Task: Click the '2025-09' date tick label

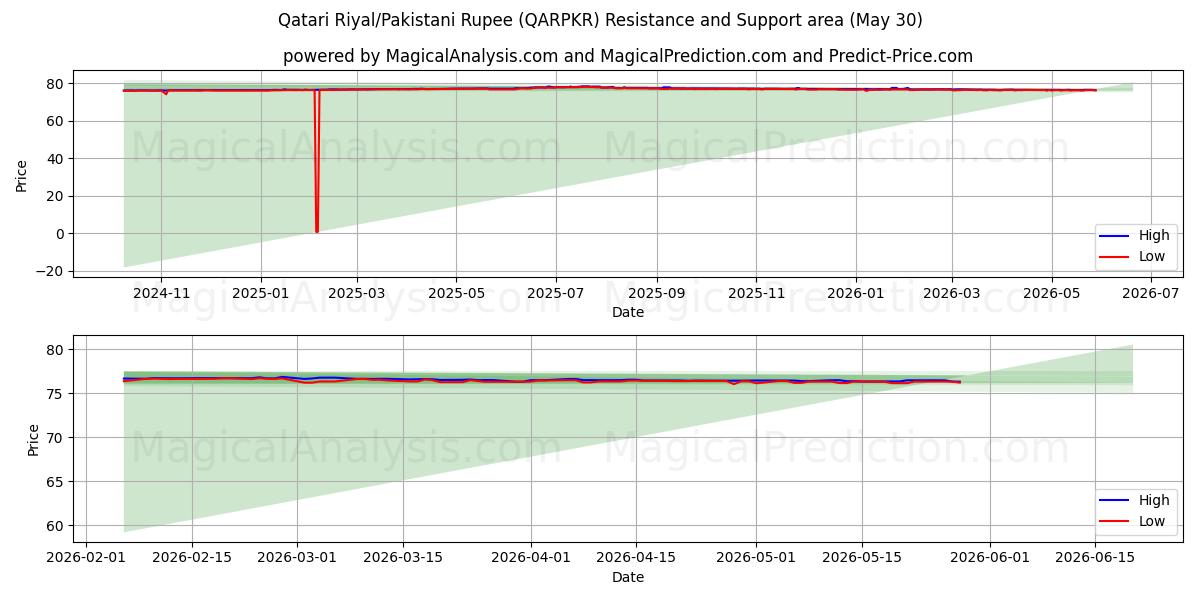Action: (x=656, y=293)
